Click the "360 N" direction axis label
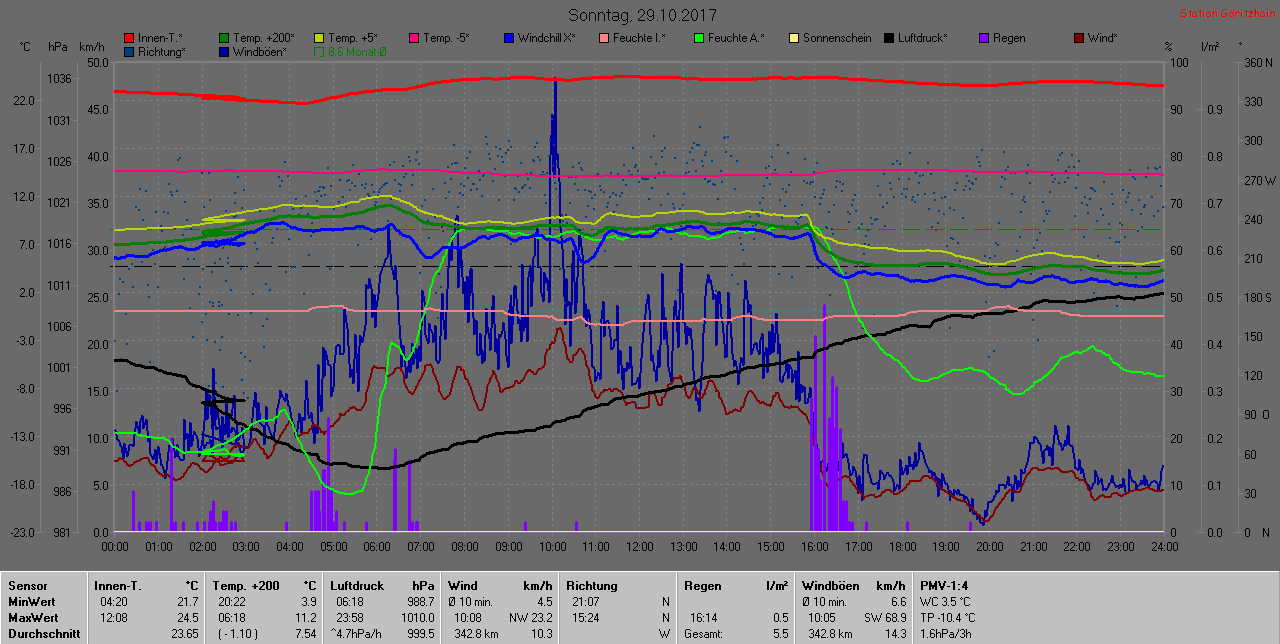Screen dimensions: 1280x644 1257,62
